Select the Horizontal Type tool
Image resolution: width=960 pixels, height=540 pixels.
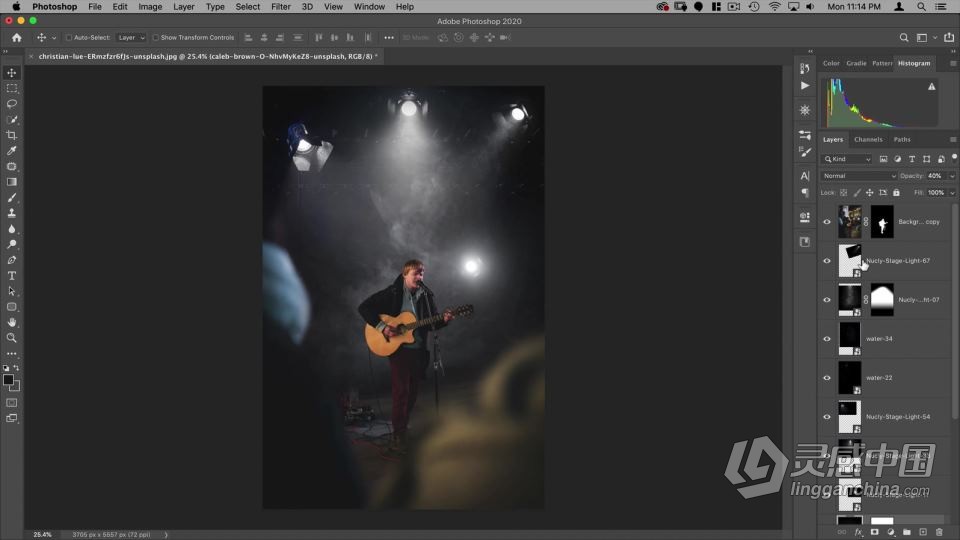click(12, 275)
